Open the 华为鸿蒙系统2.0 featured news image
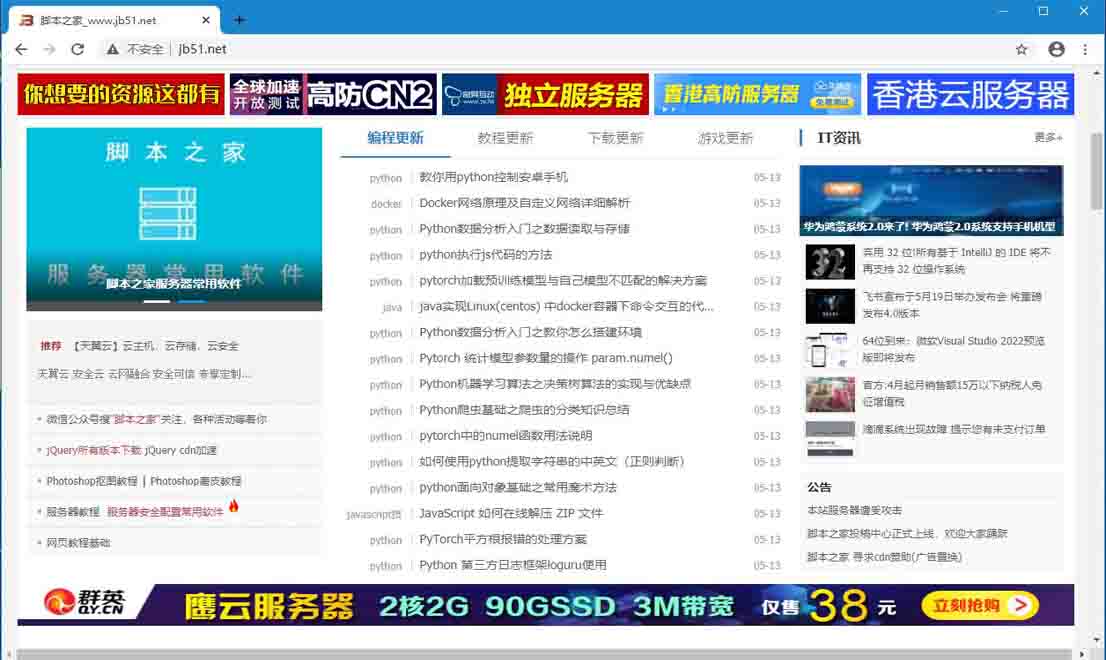The image size is (1106, 660). 931,200
